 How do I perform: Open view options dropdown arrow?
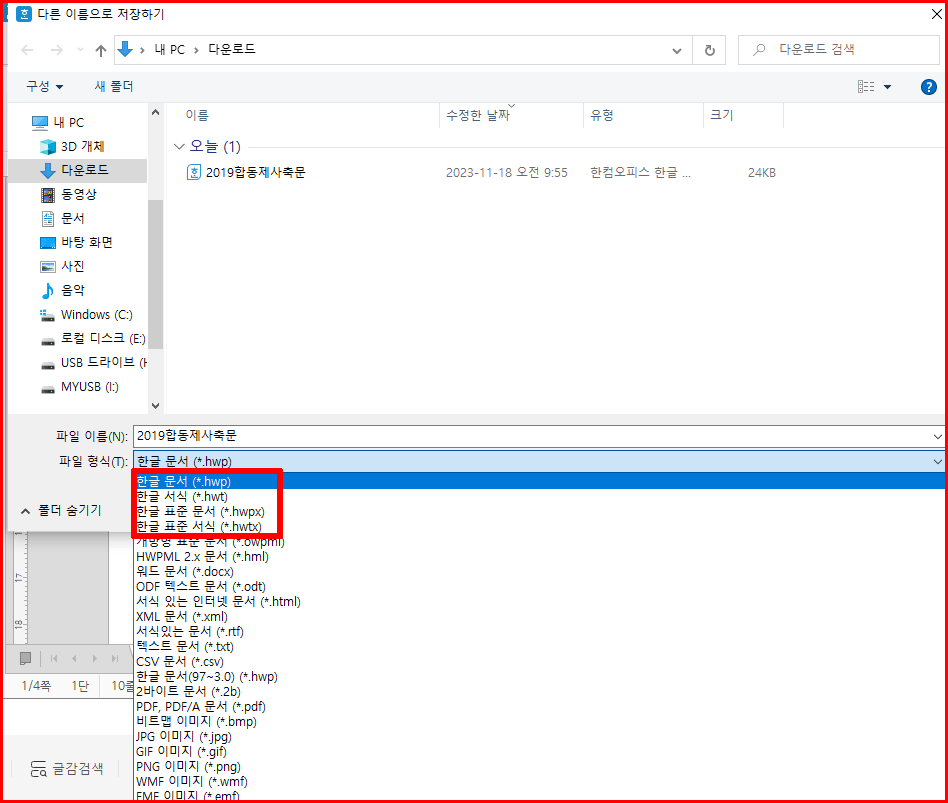pyautogui.click(x=888, y=87)
